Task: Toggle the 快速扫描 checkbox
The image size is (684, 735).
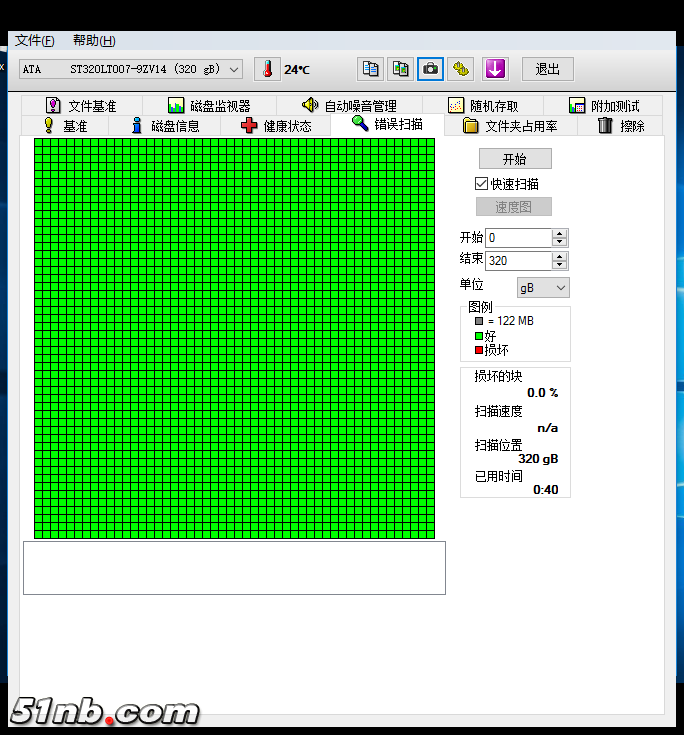Action: pyautogui.click(x=481, y=183)
